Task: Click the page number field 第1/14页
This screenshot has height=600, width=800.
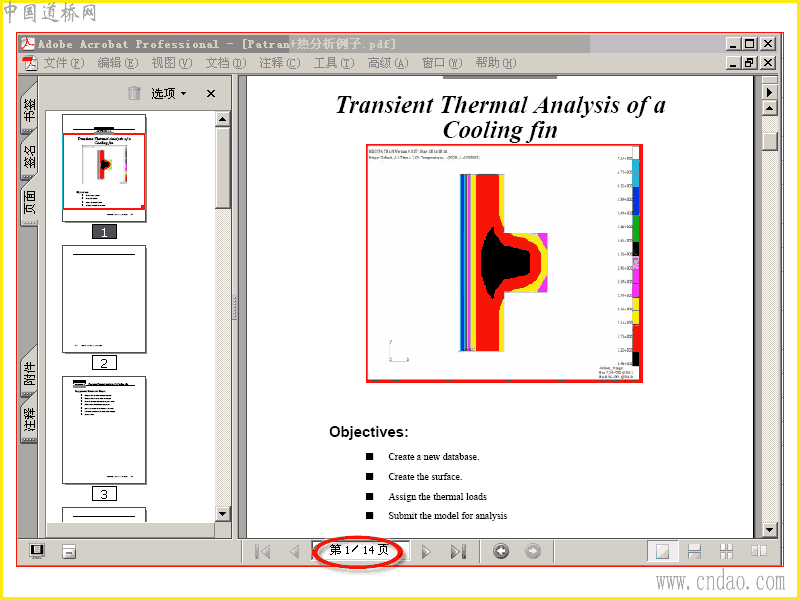Action: point(359,550)
